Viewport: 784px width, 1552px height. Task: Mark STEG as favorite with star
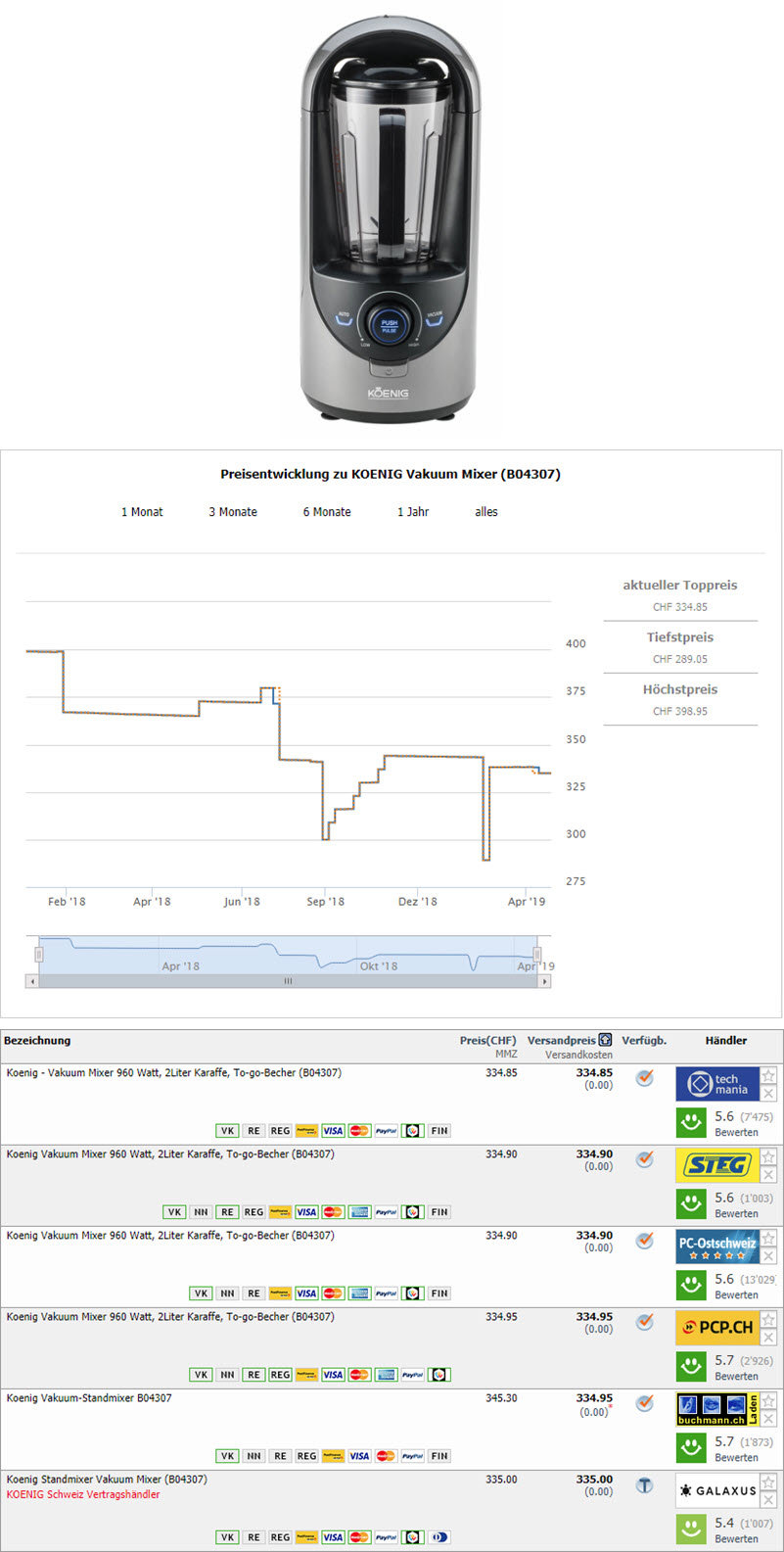pos(768,1157)
